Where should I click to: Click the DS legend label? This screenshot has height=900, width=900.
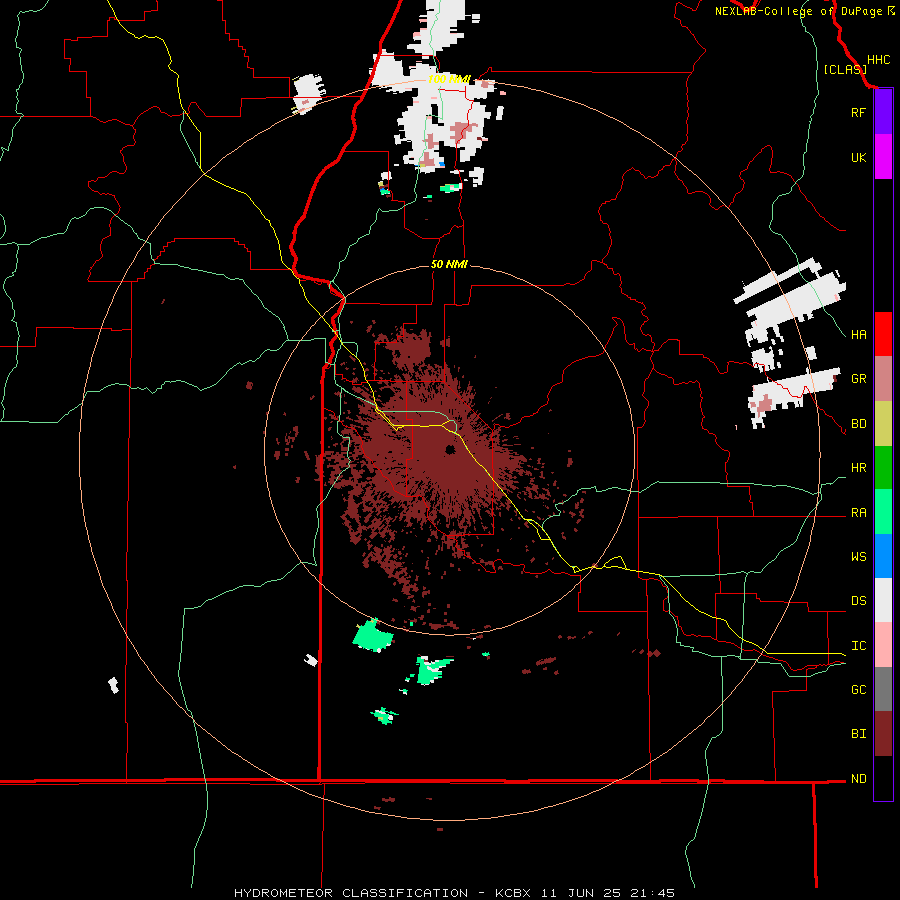coord(858,601)
